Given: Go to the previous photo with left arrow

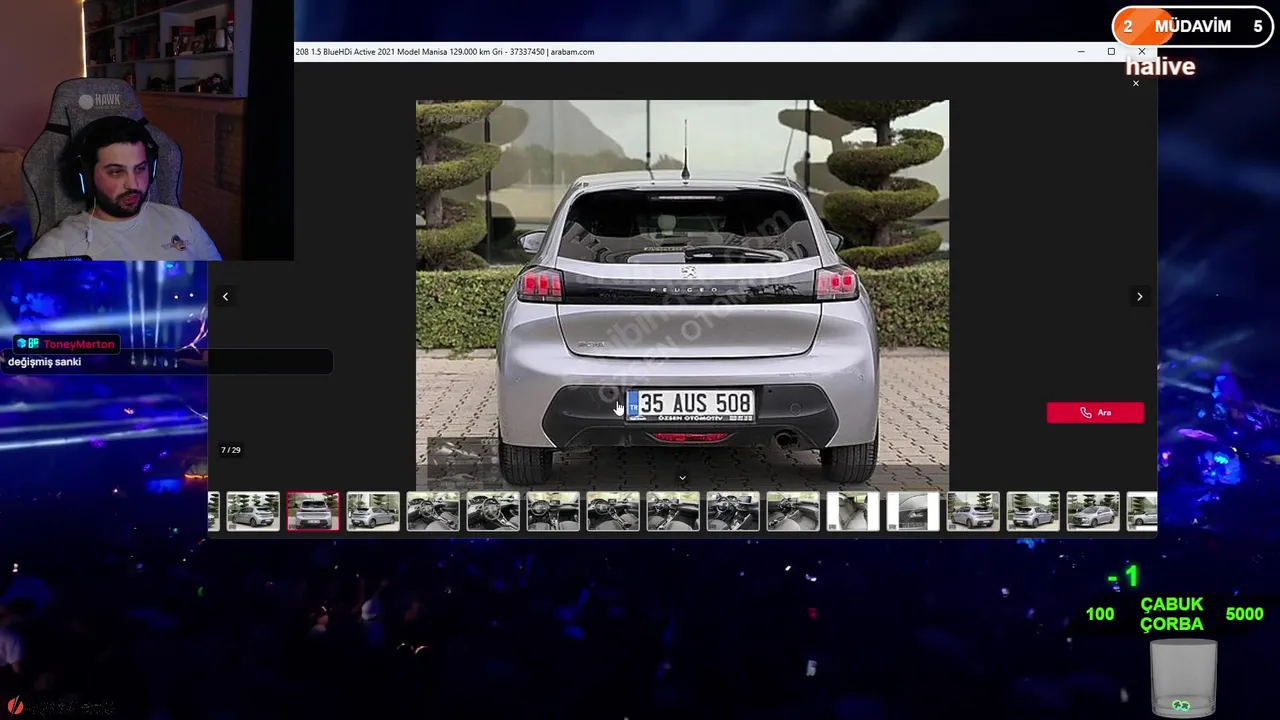Looking at the screenshot, I should 225,296.
